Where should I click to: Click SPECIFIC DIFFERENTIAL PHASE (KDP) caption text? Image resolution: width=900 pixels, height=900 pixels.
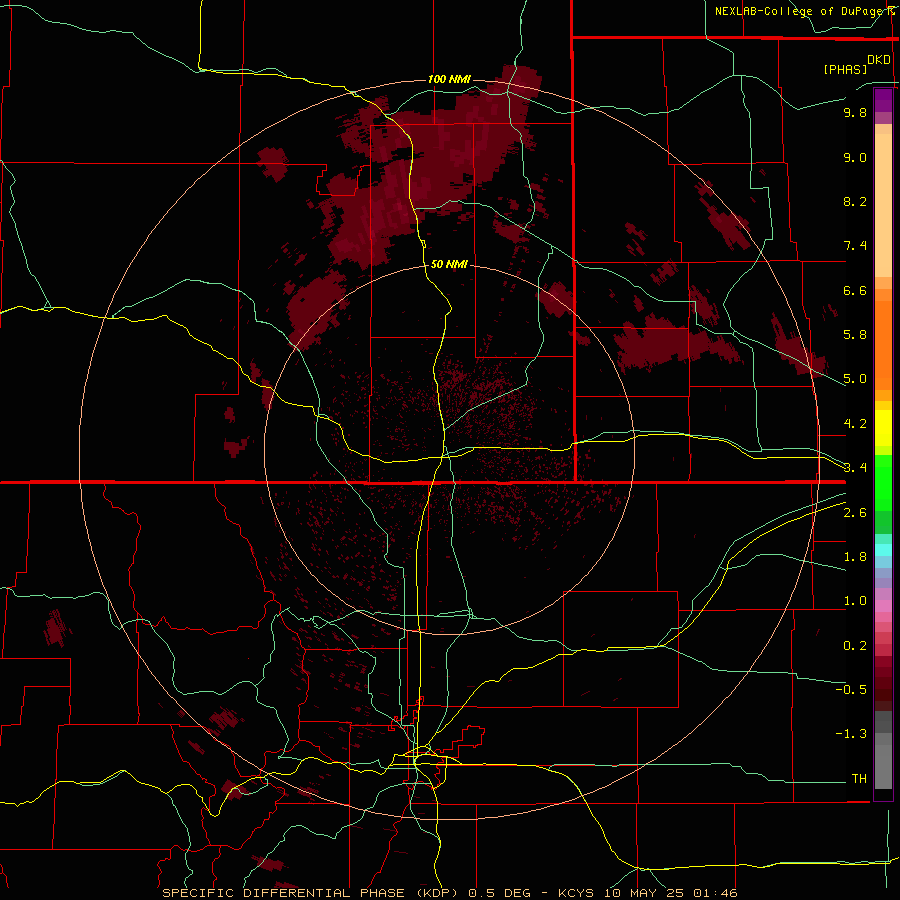click(x=312, y=893)
